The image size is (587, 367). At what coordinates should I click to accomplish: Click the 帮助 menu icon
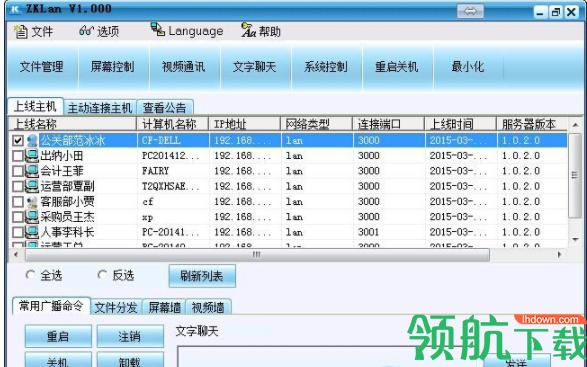[x=248, y=30]
